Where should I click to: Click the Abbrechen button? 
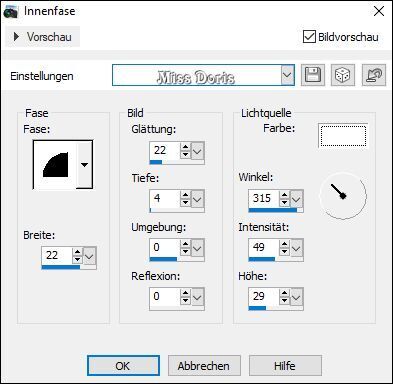click(204, 366)
